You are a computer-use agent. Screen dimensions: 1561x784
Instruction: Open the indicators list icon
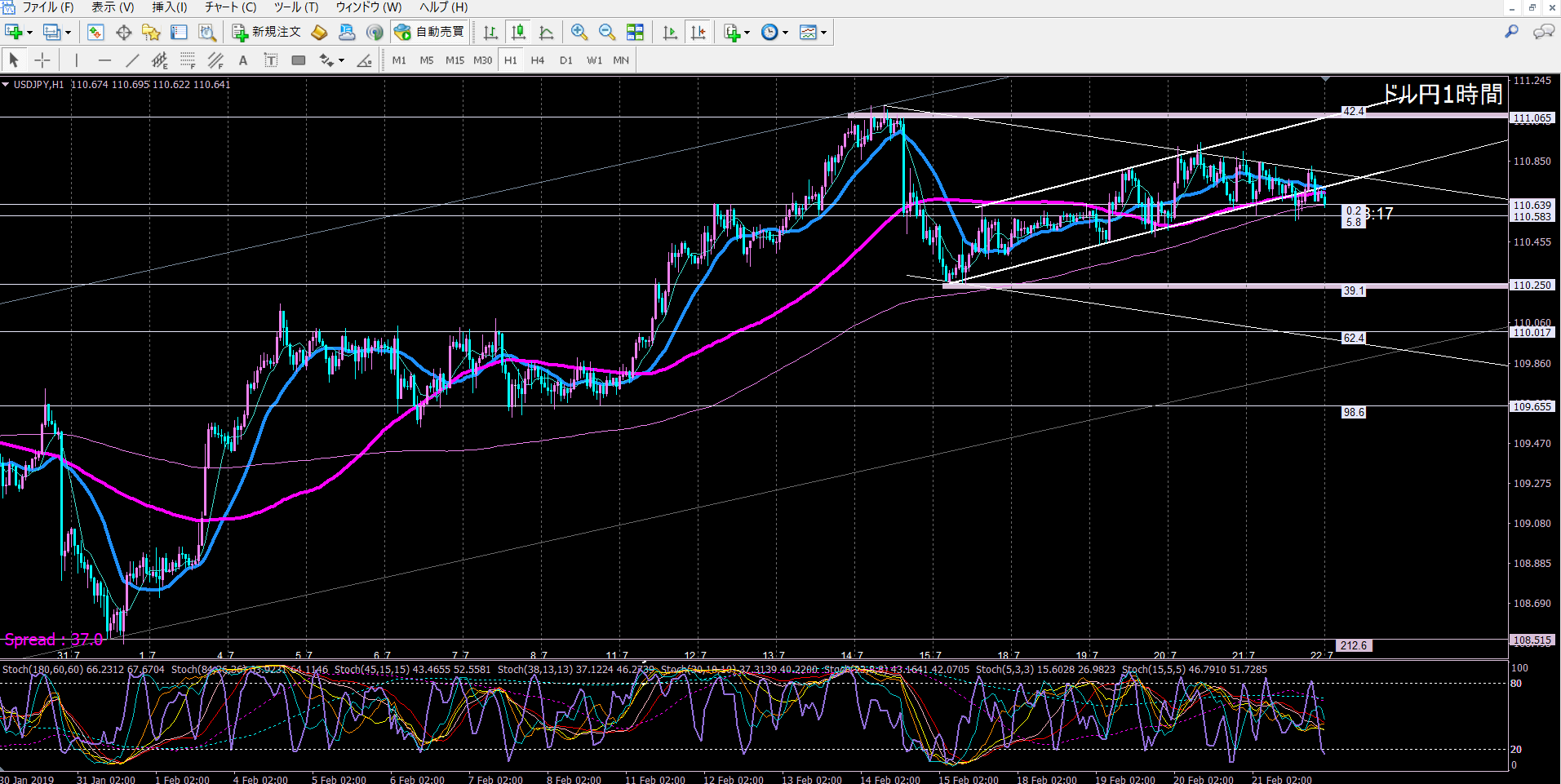tap(732, 32)
